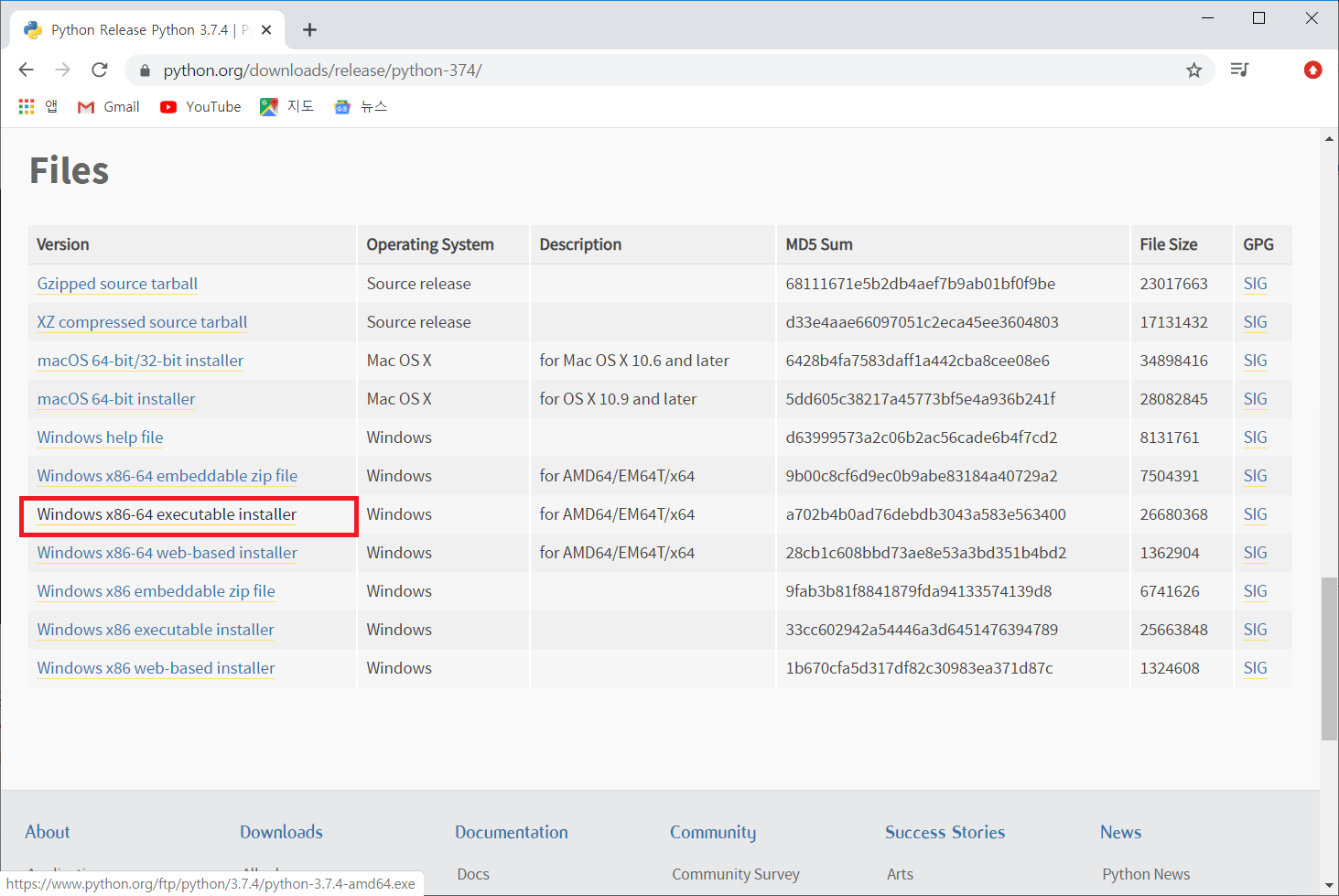Reload the current page

point(100,70)
